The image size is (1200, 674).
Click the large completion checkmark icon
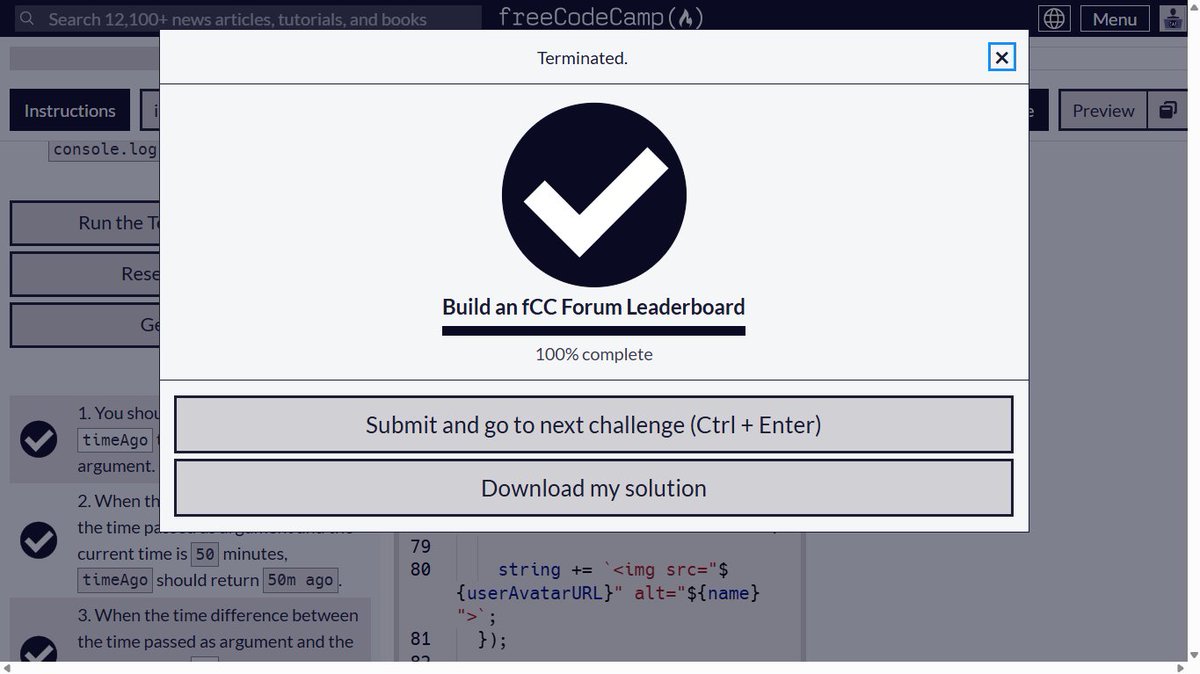pos(594,194)
